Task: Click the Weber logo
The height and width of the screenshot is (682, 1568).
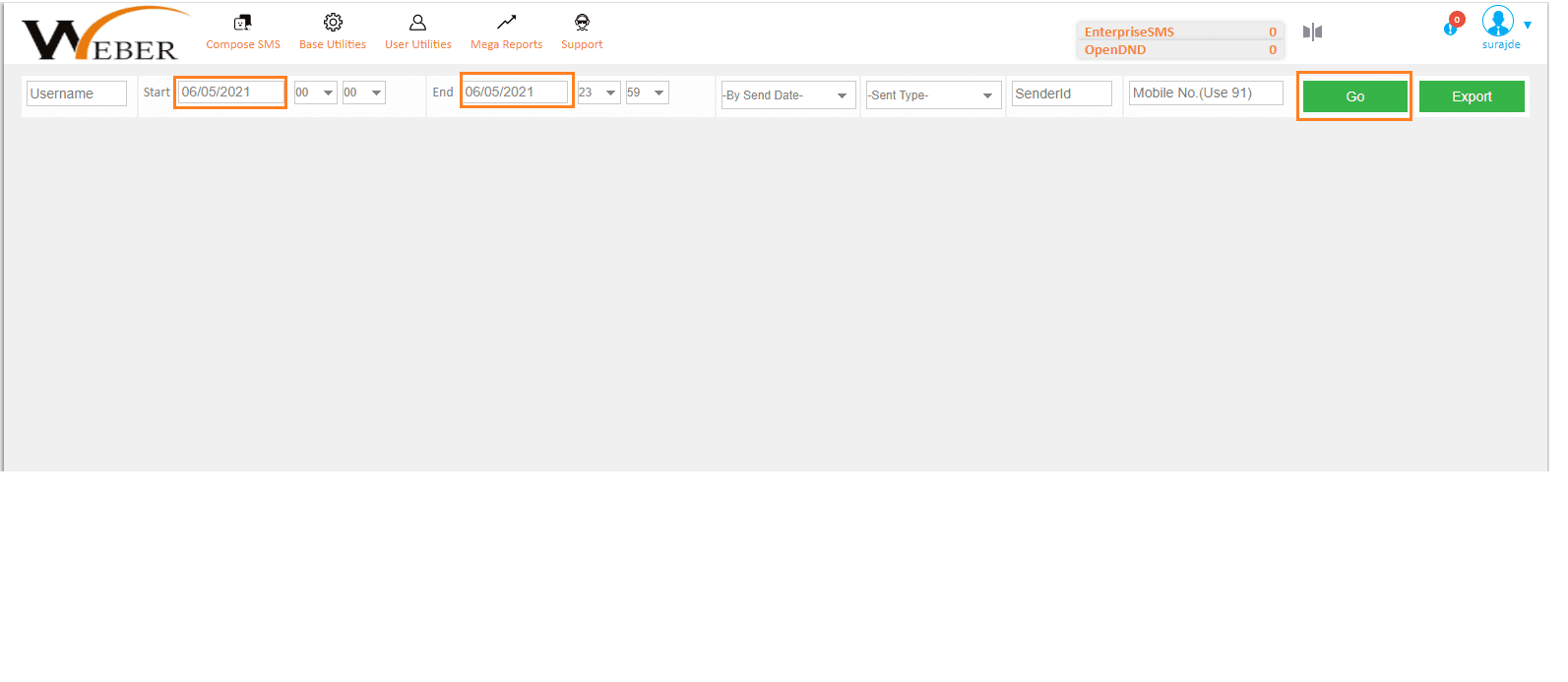Action: pos(102,36)
